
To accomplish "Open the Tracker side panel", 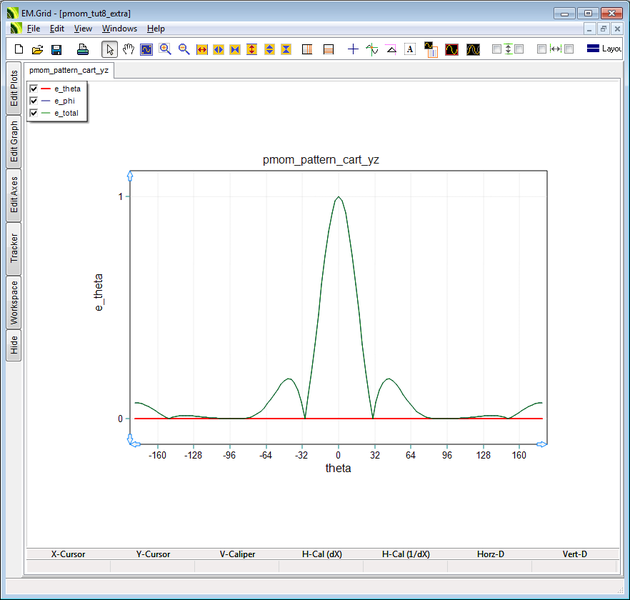I will tap(14, 248).
